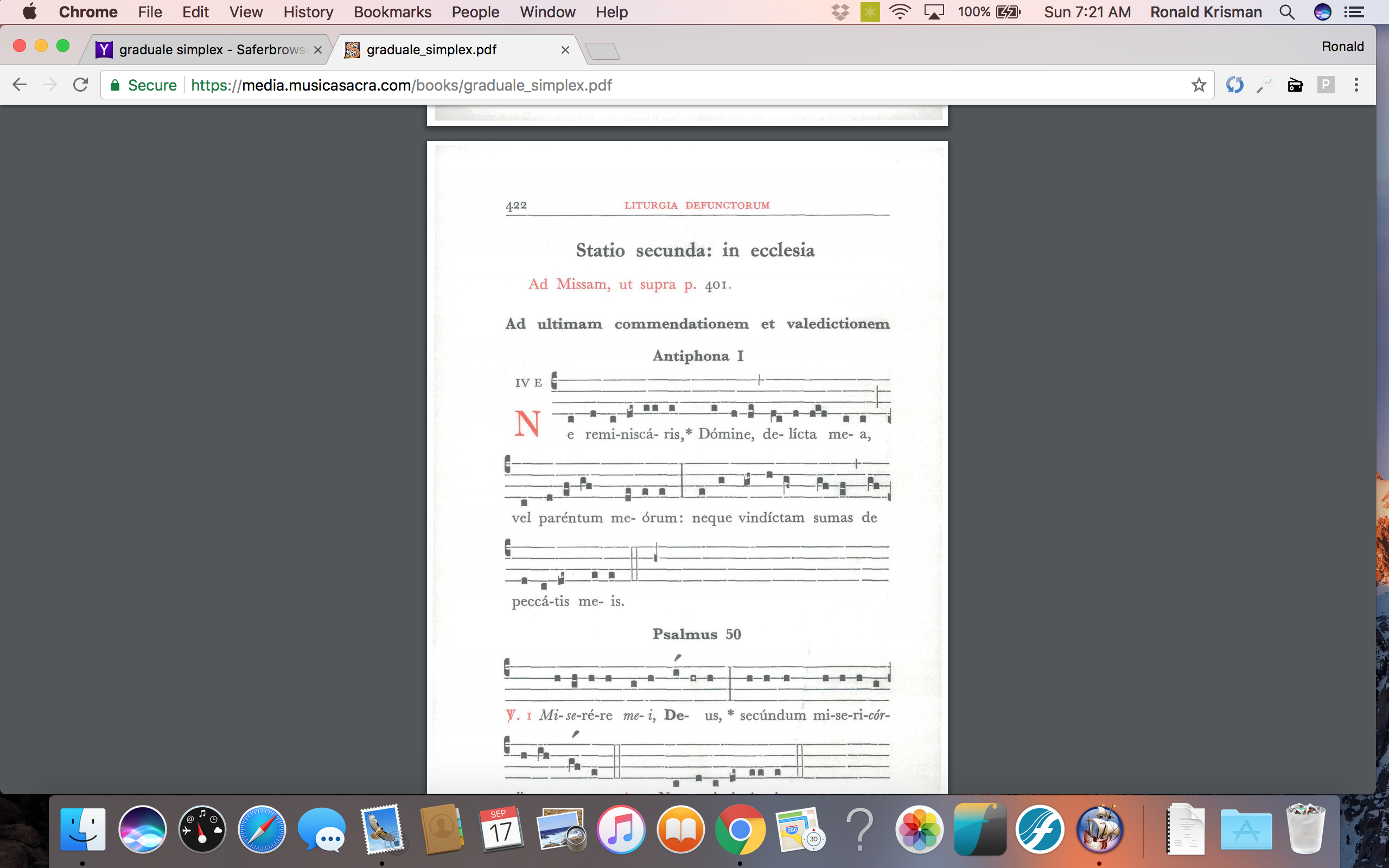Image resolution: width=1389 pixels, height=868 pixels.
Task: Open the Bookmarks menu
Action: click(x=392, y=12)
